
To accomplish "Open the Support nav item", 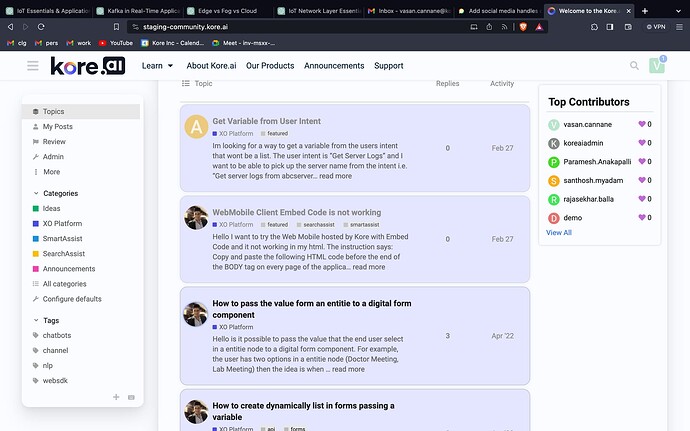I will click(x=389, y=66).
